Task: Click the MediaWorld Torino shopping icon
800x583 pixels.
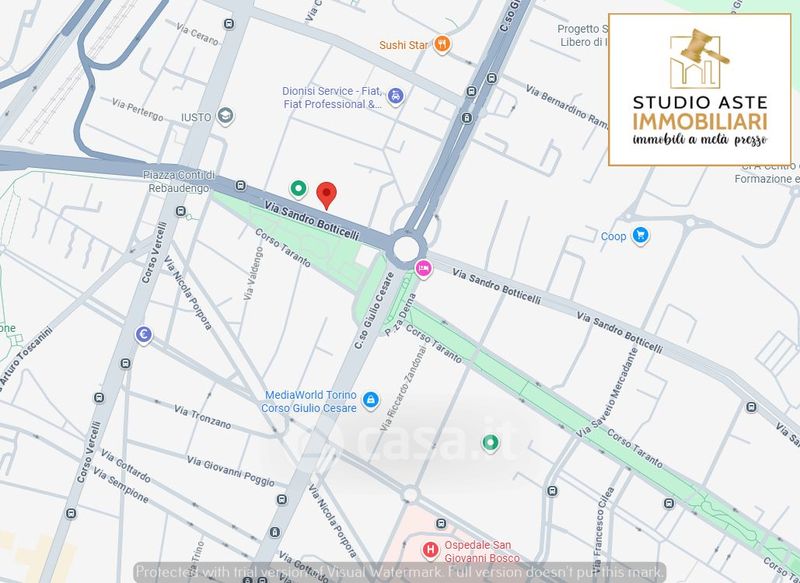Action: [371, 401]
